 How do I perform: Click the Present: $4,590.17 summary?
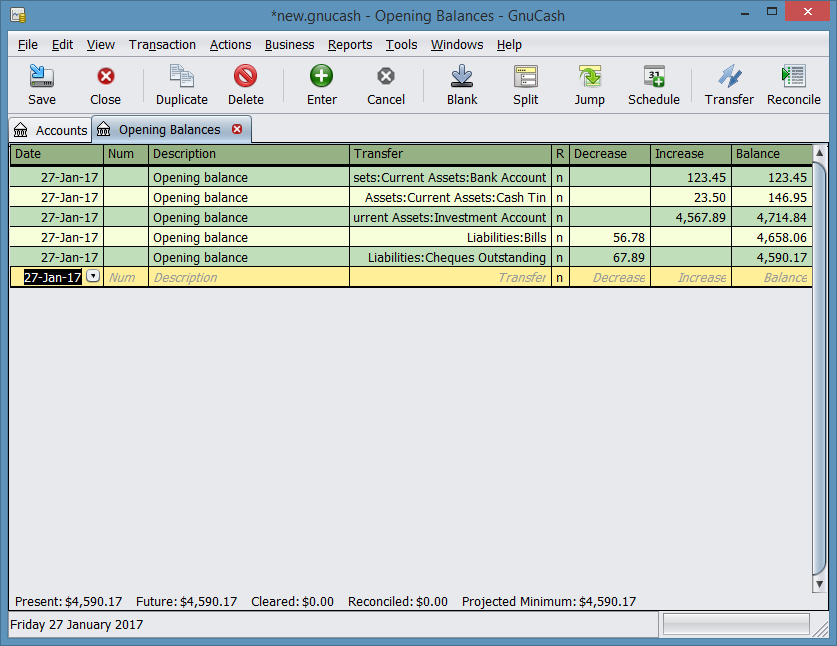click(68, 602)
